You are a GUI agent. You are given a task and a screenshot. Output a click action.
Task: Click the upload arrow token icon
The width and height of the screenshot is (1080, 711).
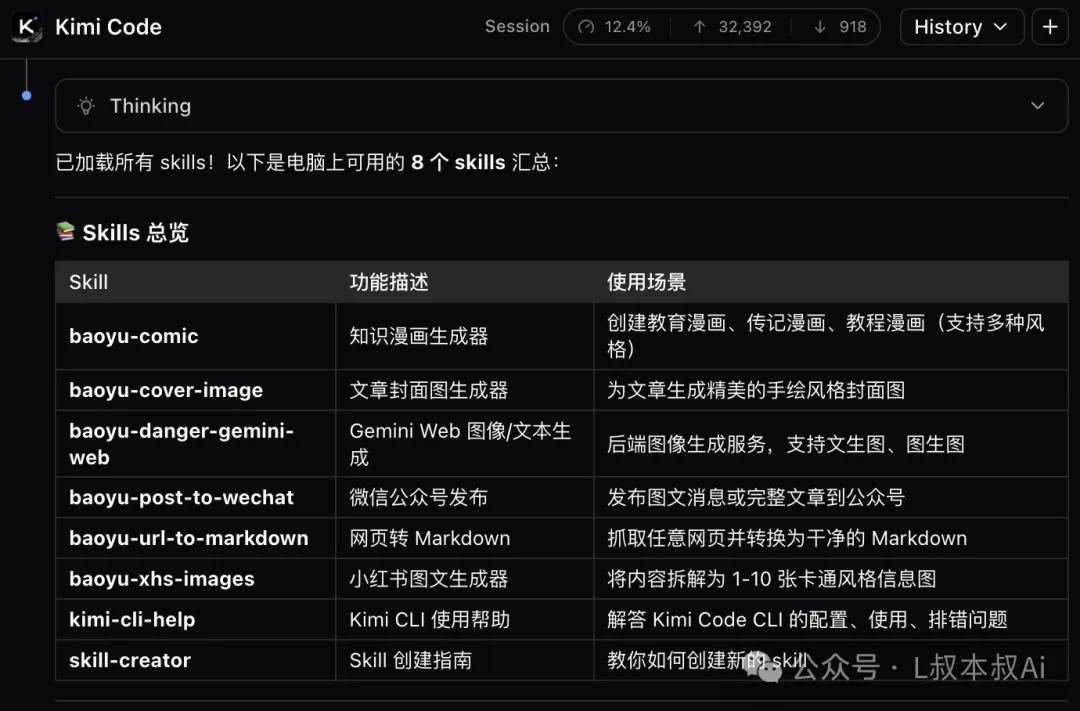pyautogui.click(x=700, y=27)
